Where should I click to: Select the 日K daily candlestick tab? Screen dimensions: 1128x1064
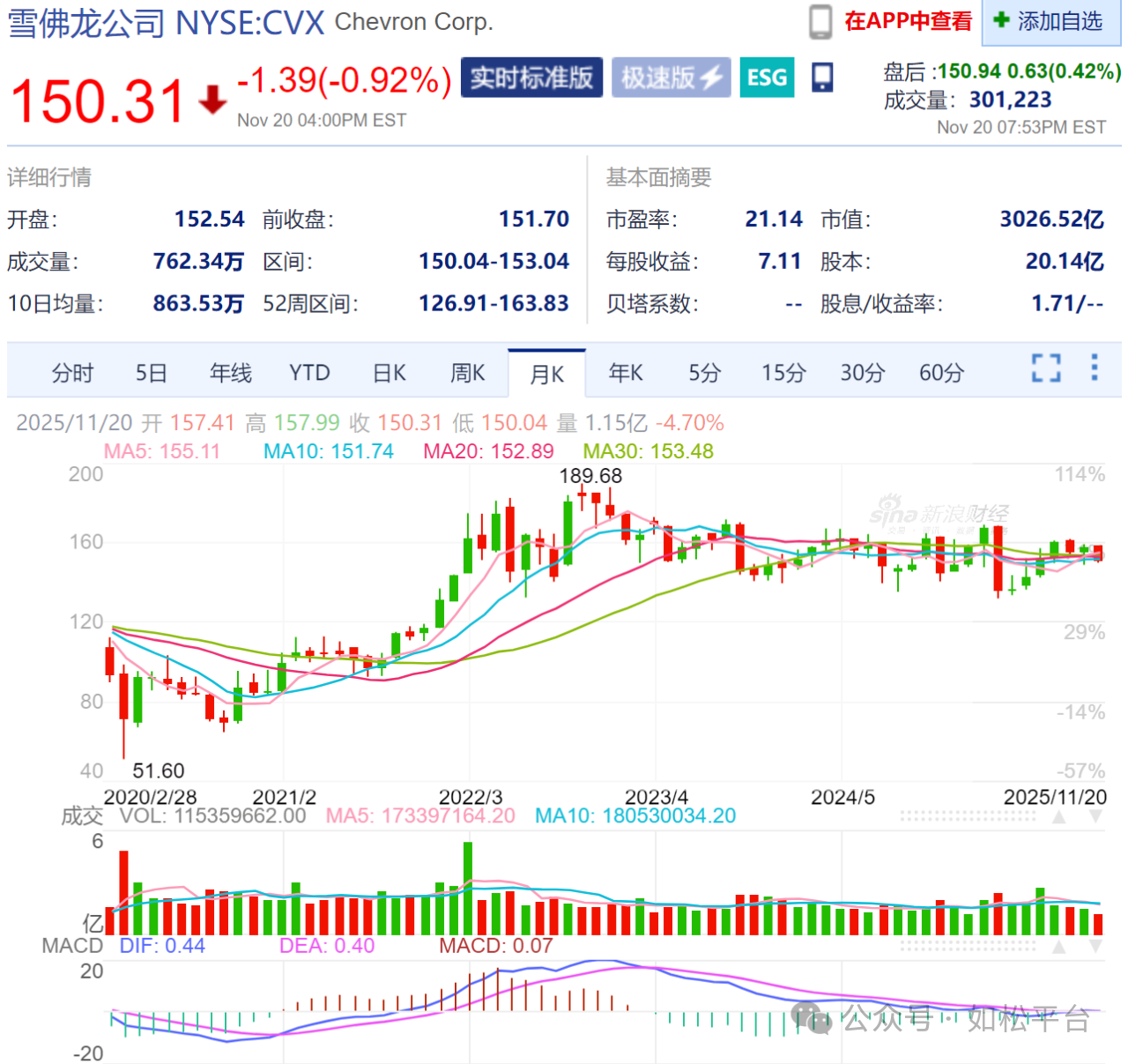click(389, 373)
